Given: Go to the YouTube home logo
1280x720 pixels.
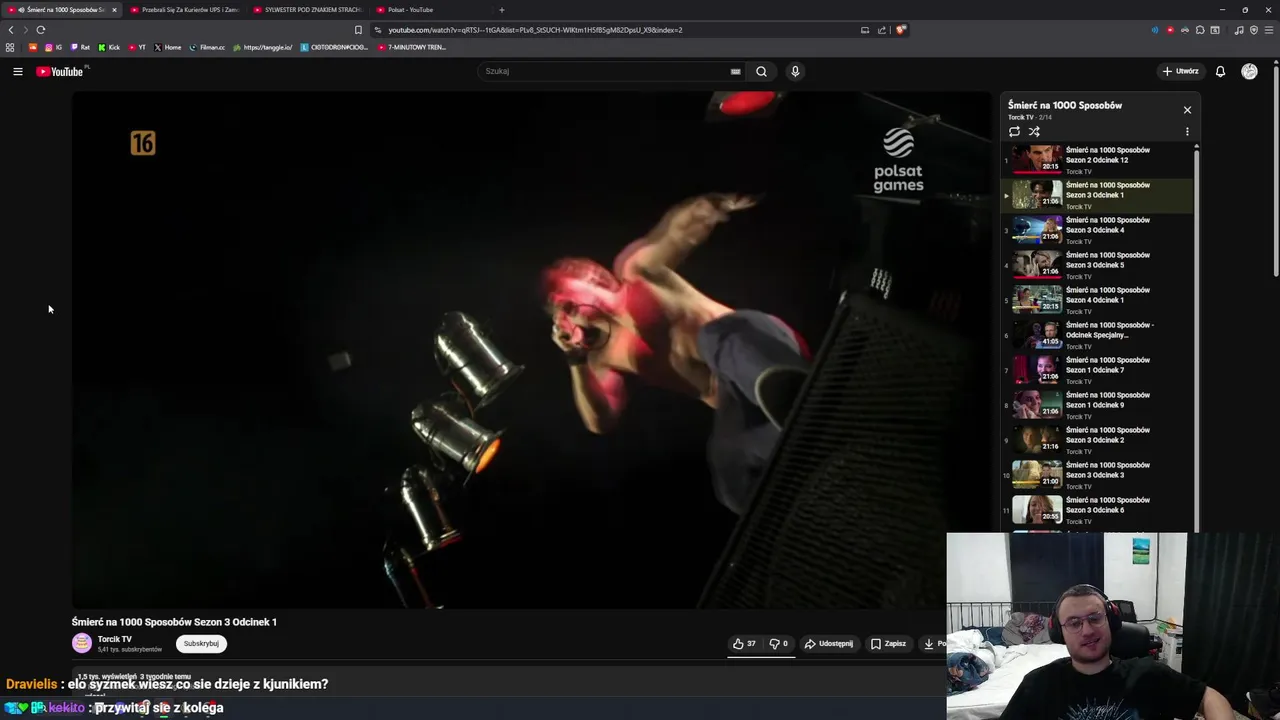Looking at the screenshot, I should point(60,71).
